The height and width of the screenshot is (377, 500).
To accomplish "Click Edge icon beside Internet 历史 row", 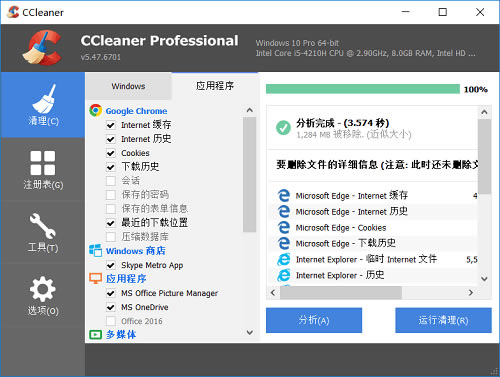I will [284, 211].
